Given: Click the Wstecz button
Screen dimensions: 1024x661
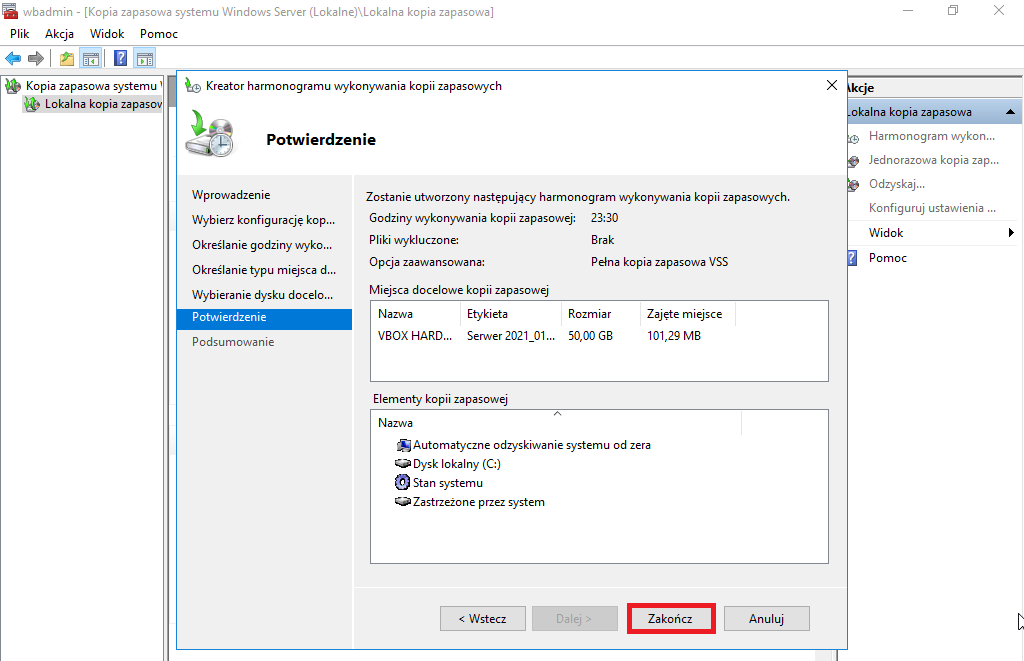Looking at the screenshot, I should 483,619.
